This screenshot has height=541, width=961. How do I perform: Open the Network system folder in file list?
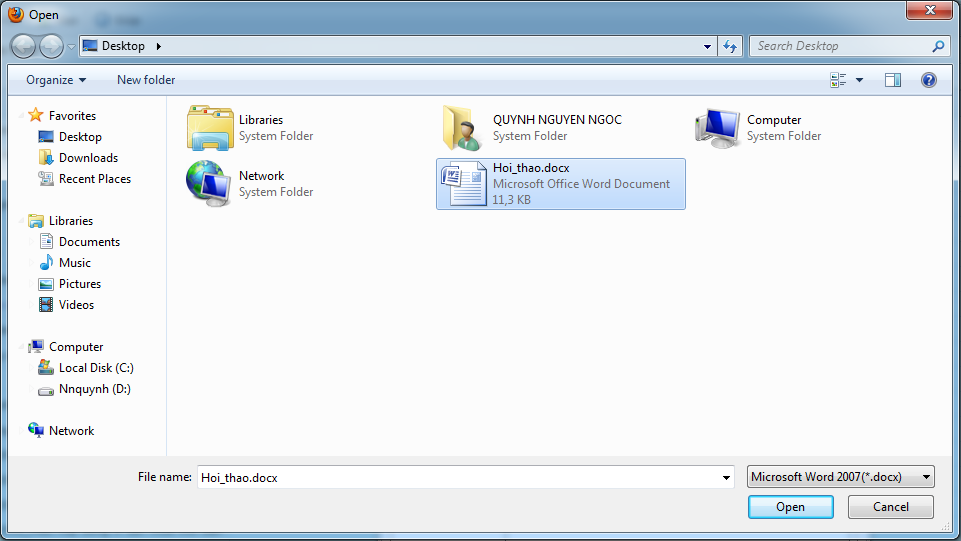tap(209, 184)
